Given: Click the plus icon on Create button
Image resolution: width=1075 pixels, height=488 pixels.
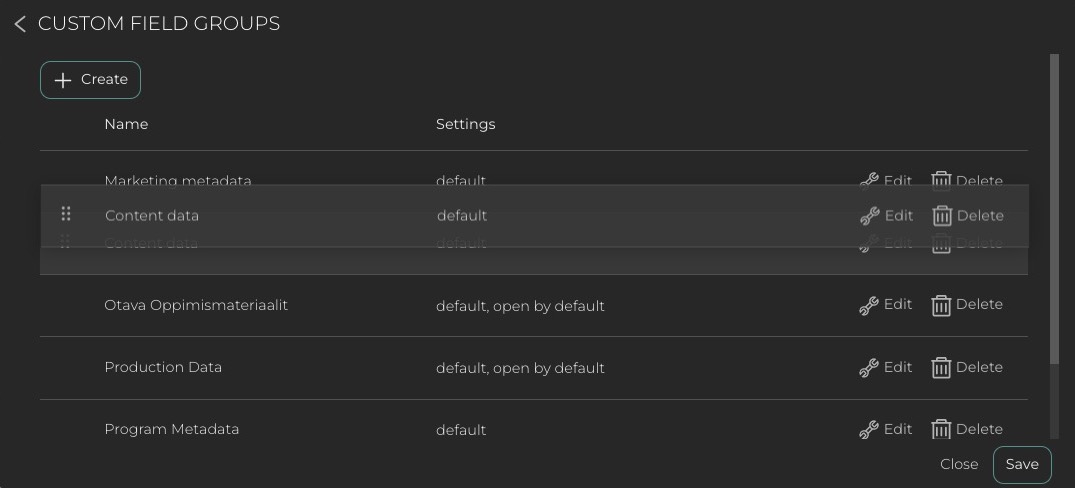Looking at the screenshot, I should pyautogui.click(x=63, y=80).
